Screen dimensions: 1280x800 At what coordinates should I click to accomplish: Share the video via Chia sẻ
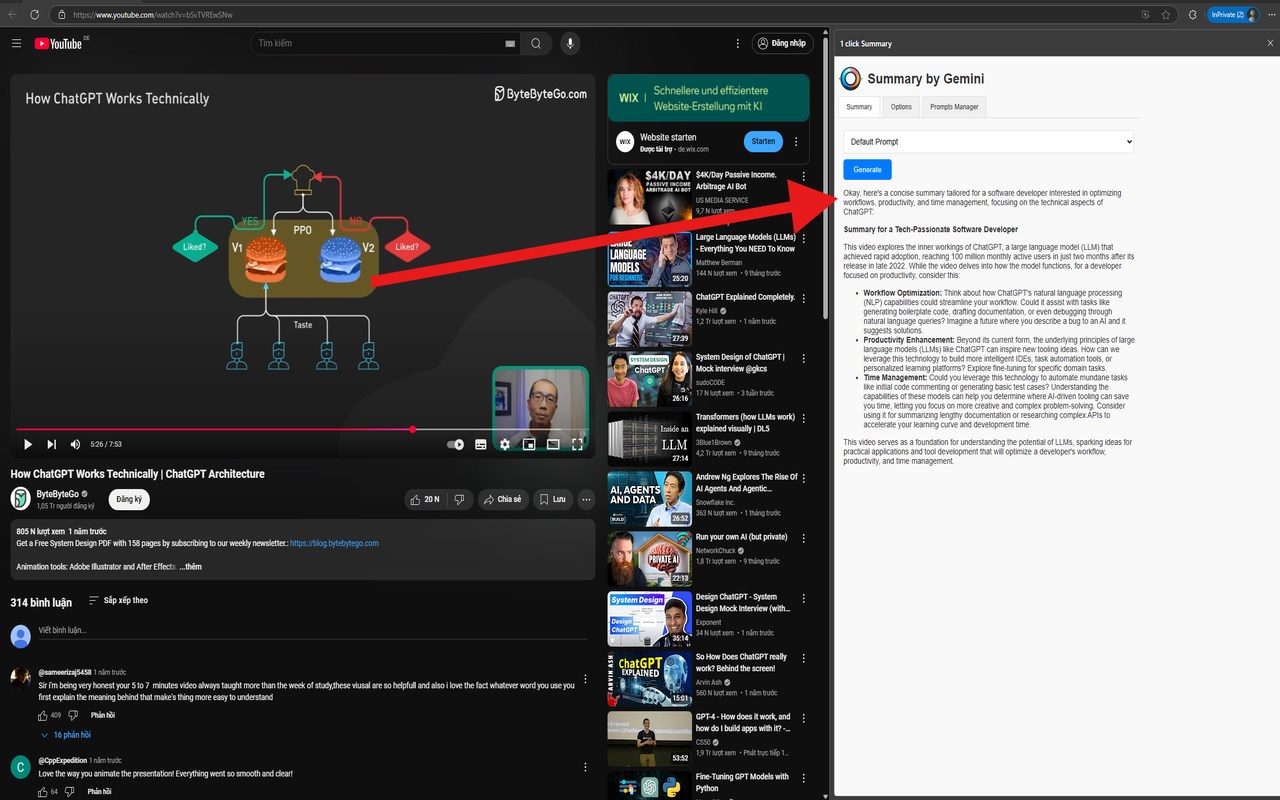click(x=501, y=499)
